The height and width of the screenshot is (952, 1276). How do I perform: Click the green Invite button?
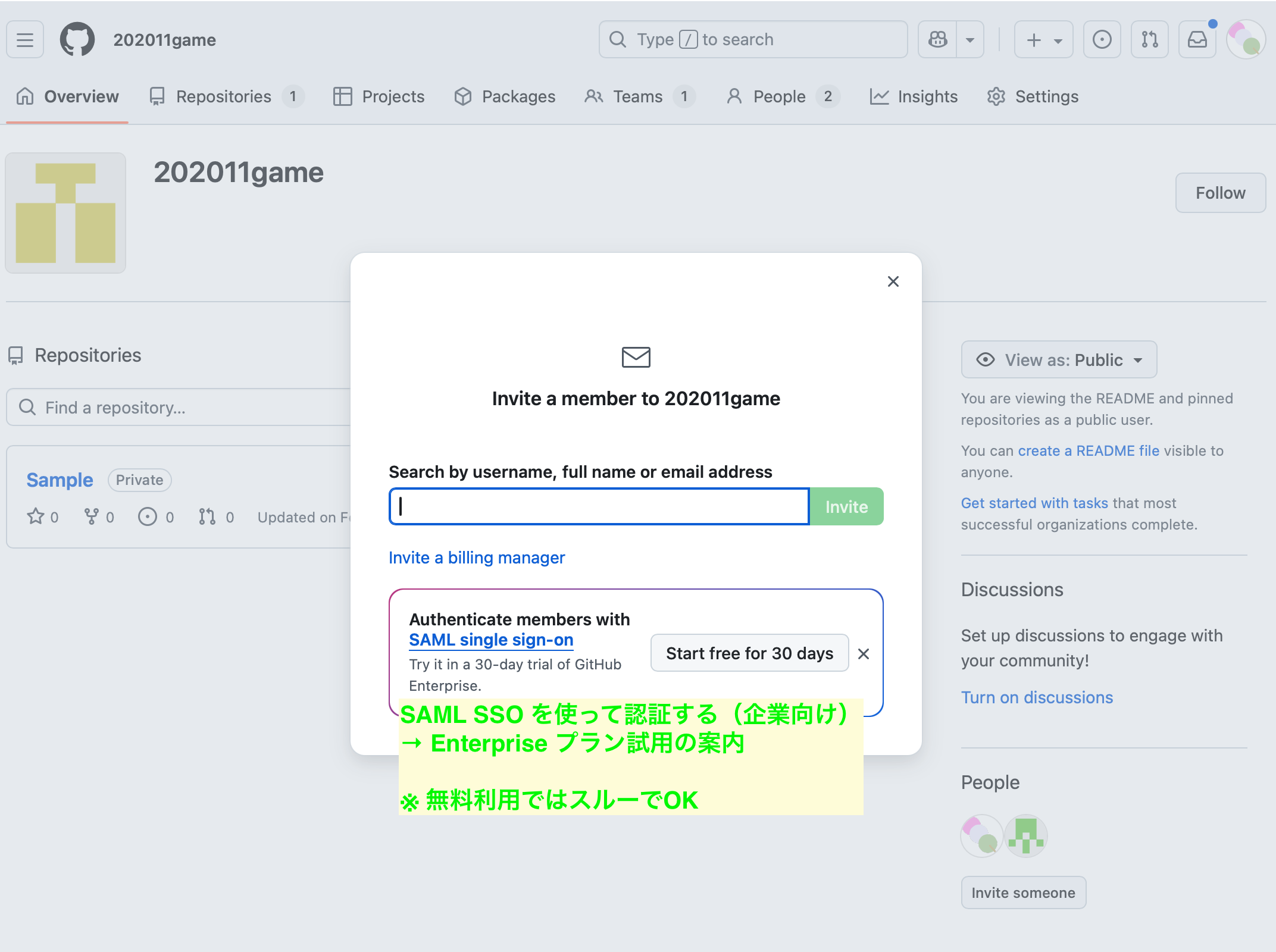click(x=846, y=507)
